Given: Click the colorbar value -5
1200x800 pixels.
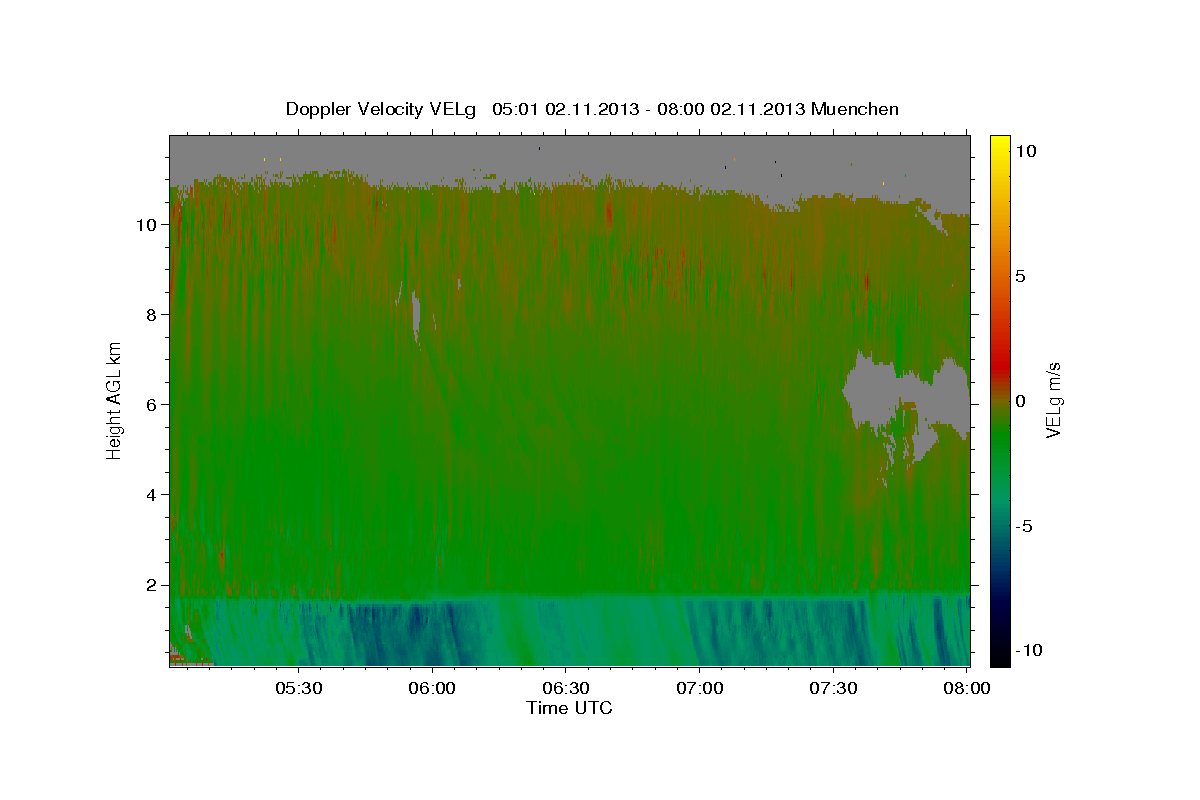Looking at the screenshot, I should (x=1023, y=526).
